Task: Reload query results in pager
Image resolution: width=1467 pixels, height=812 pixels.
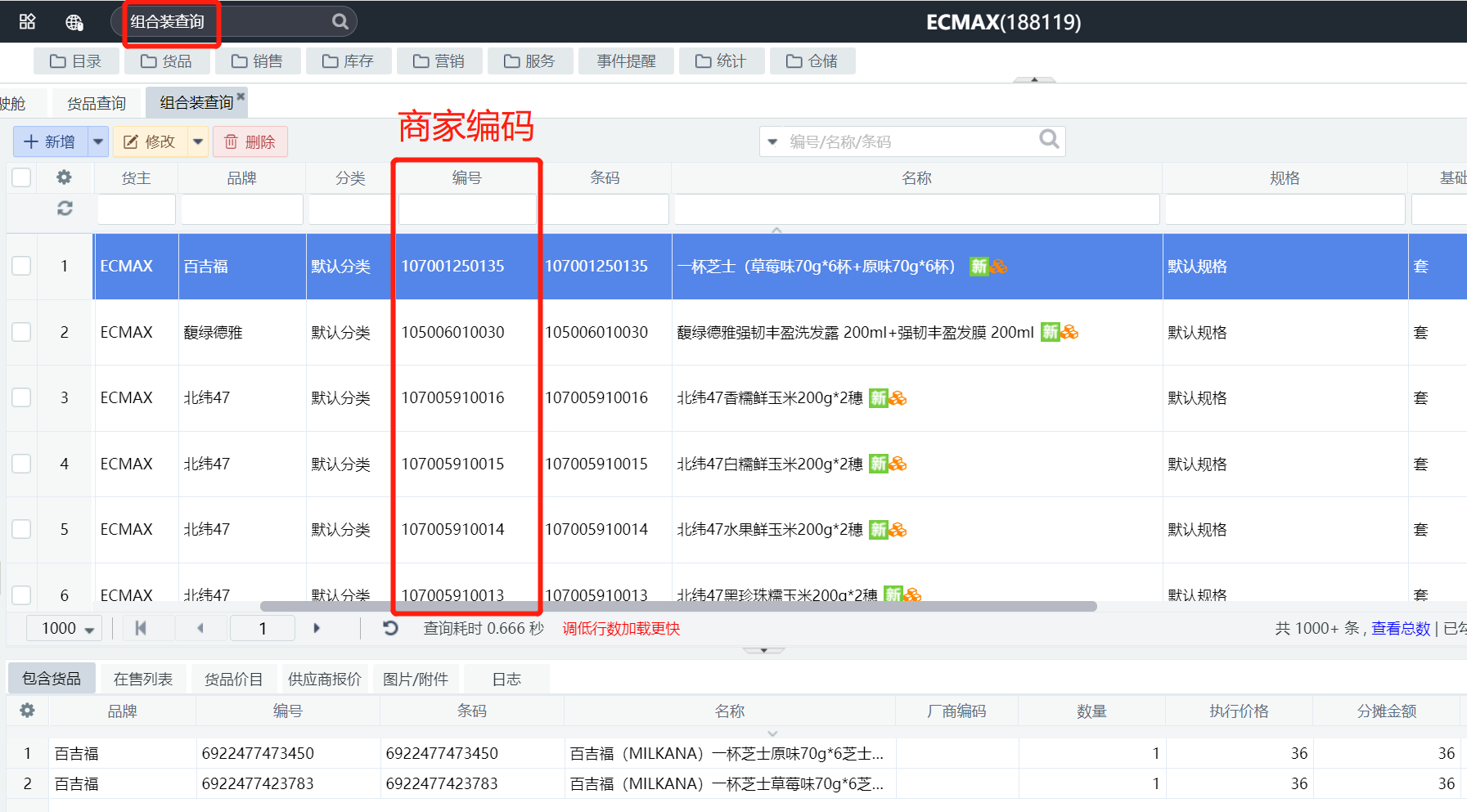Action: pos(390,628)
